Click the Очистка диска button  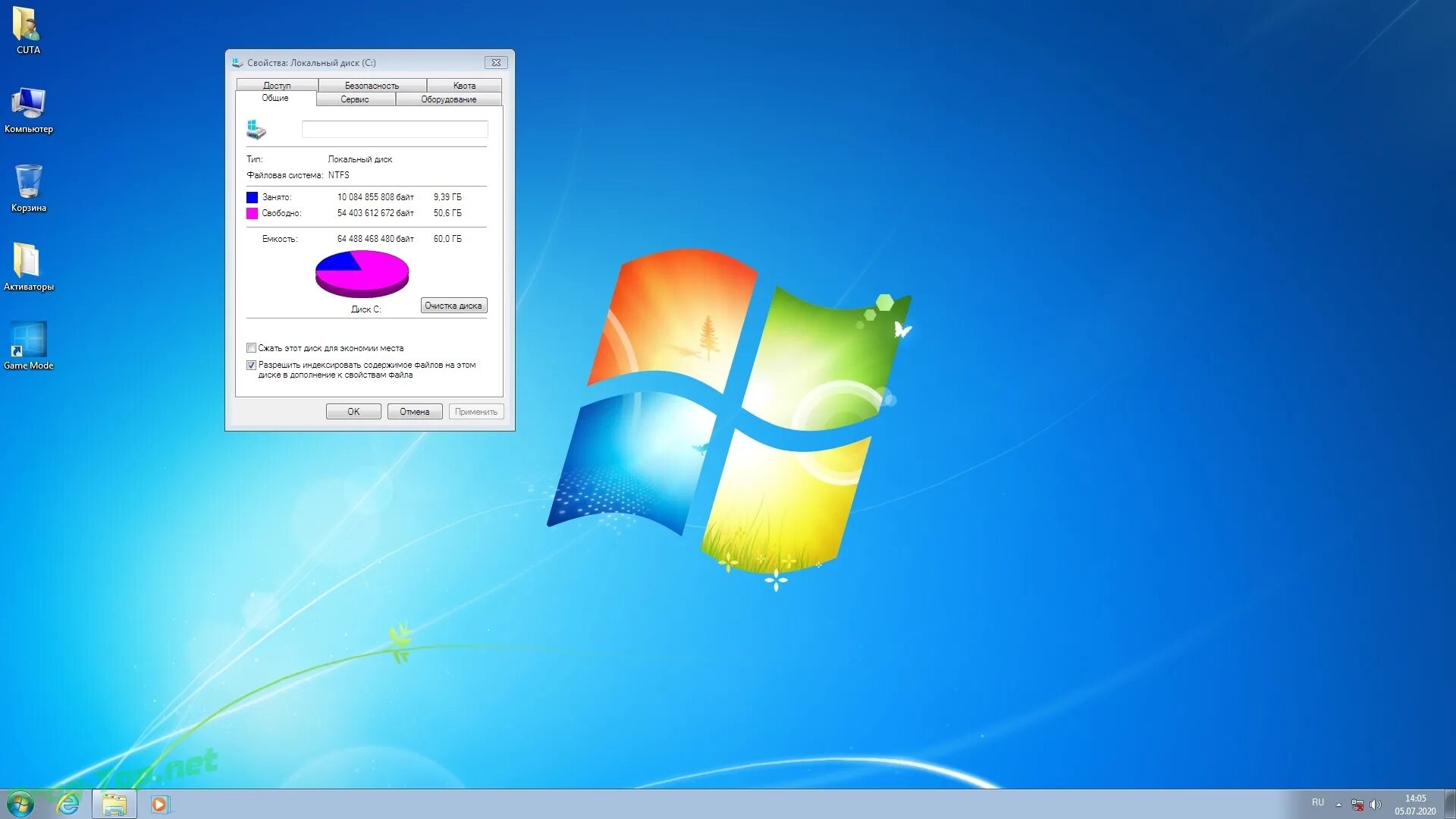coord(453,306)
